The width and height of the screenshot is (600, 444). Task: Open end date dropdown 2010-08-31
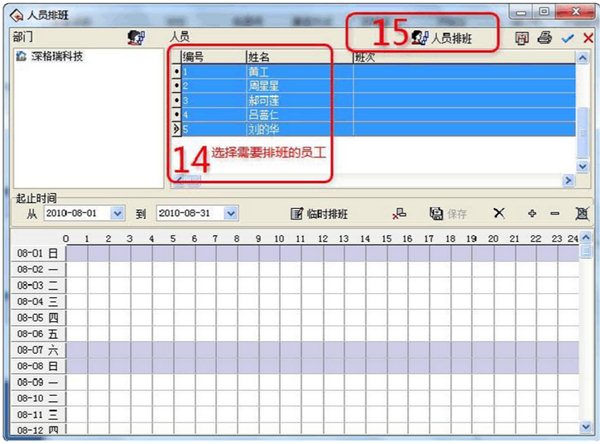point(231,213)
